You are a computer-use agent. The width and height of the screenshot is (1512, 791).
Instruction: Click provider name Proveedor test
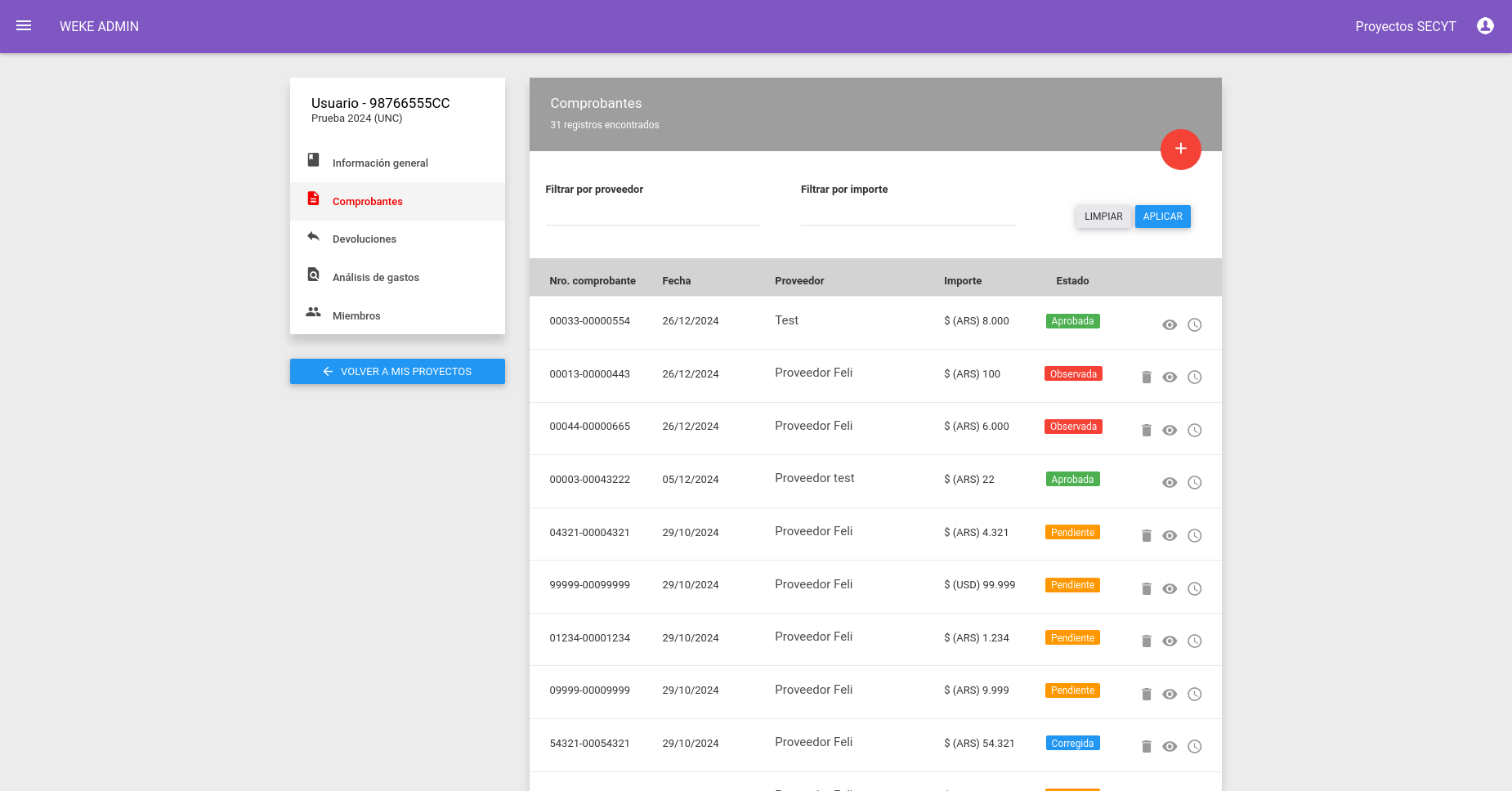[x=814, y=478]
